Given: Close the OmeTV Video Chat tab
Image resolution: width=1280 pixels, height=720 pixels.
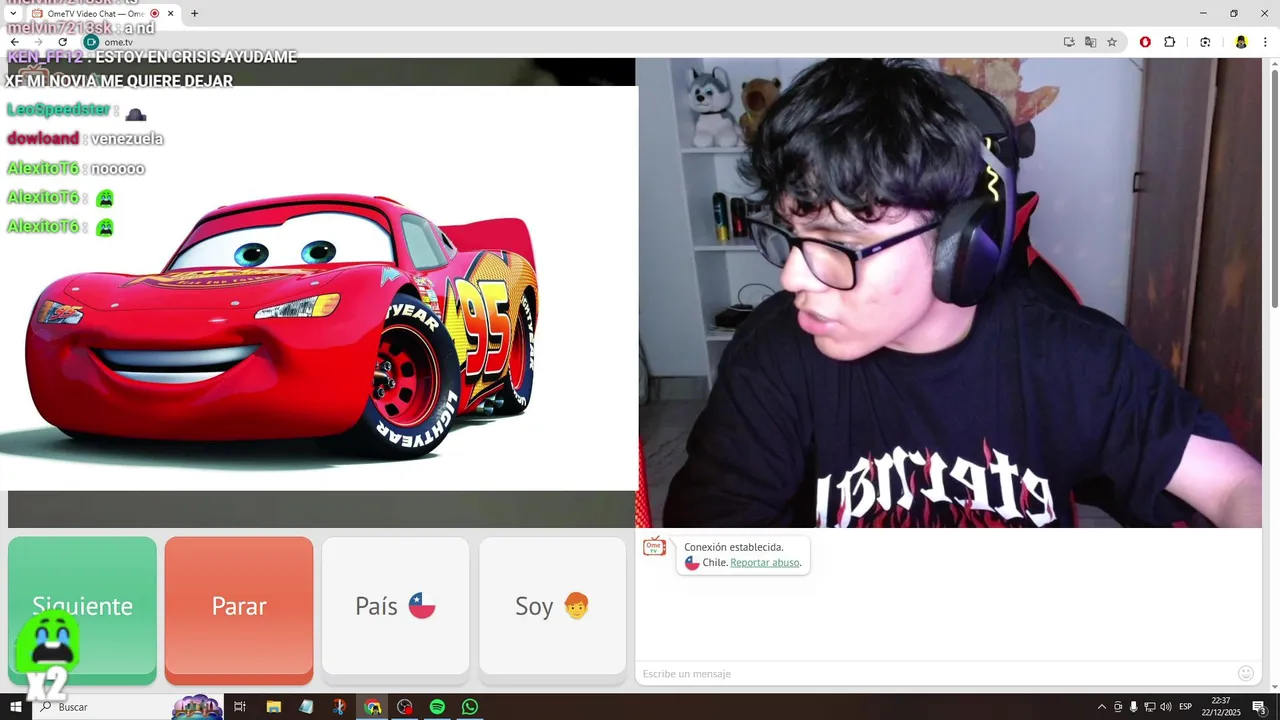Looking at the screenshot, I should click(x=171, y=14).
